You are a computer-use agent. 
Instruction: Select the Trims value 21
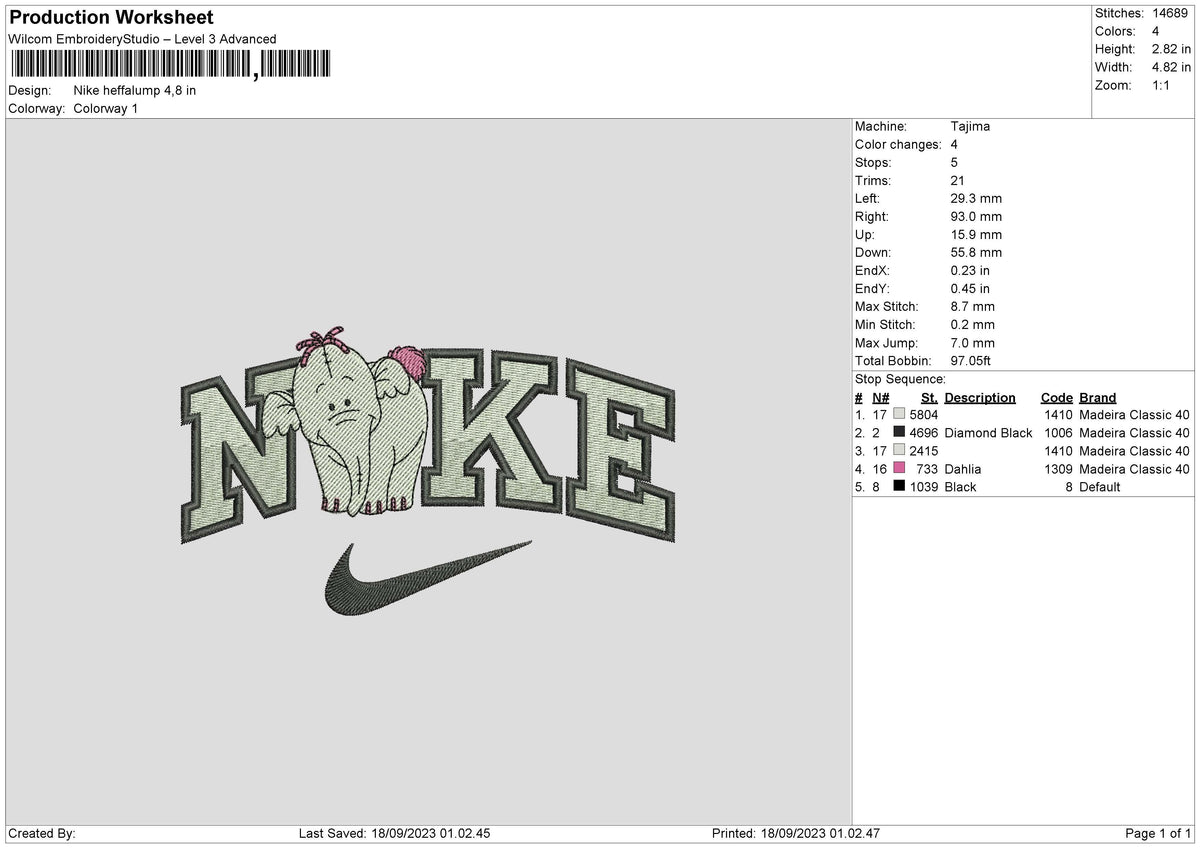(x=958, y=181)
